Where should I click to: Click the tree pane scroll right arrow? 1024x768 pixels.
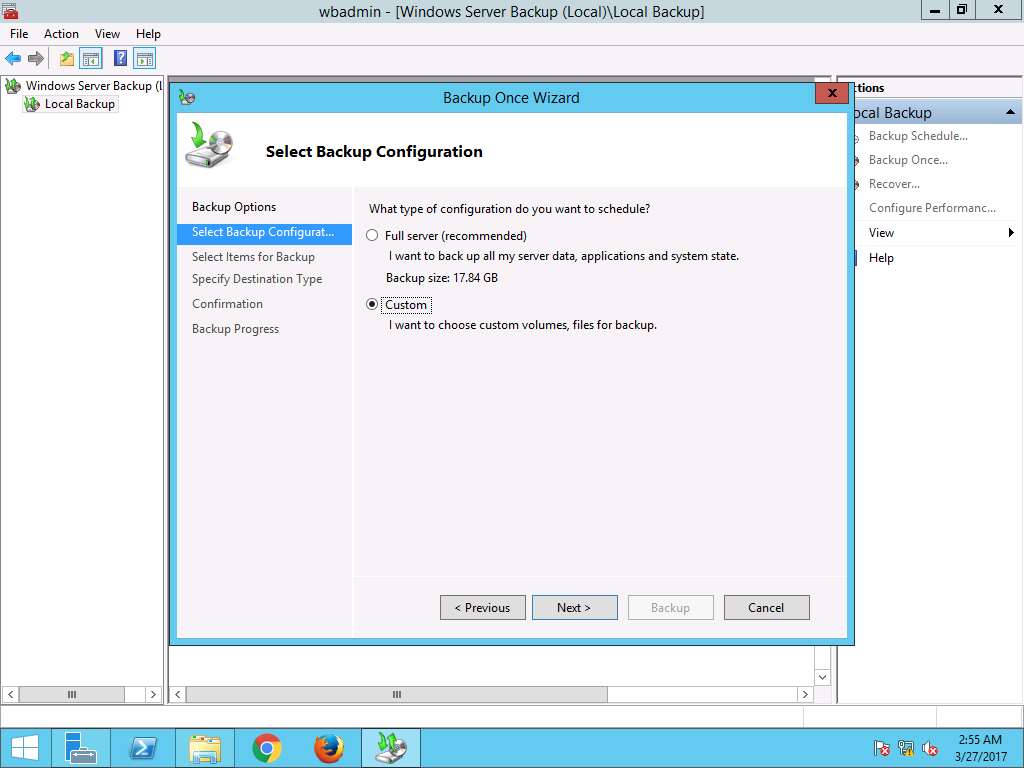(x=153, y=694)
